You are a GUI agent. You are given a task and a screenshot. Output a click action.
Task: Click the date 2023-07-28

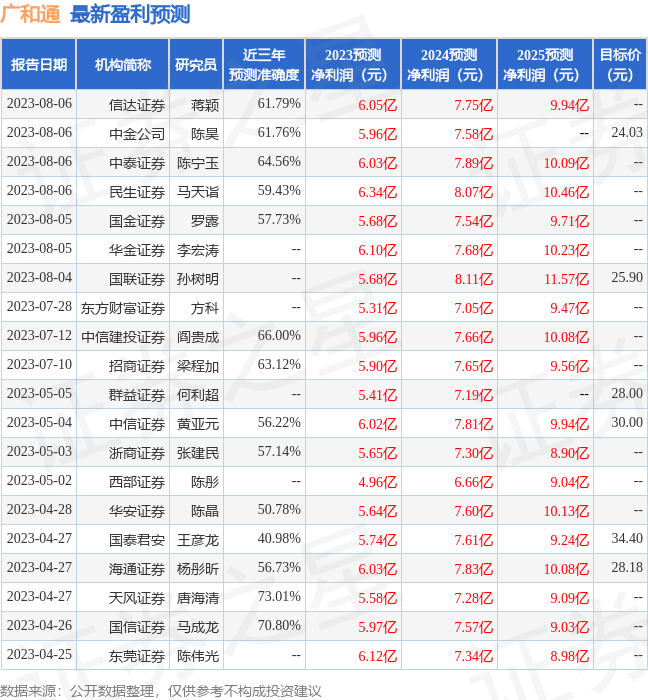[x=39, y=308]
